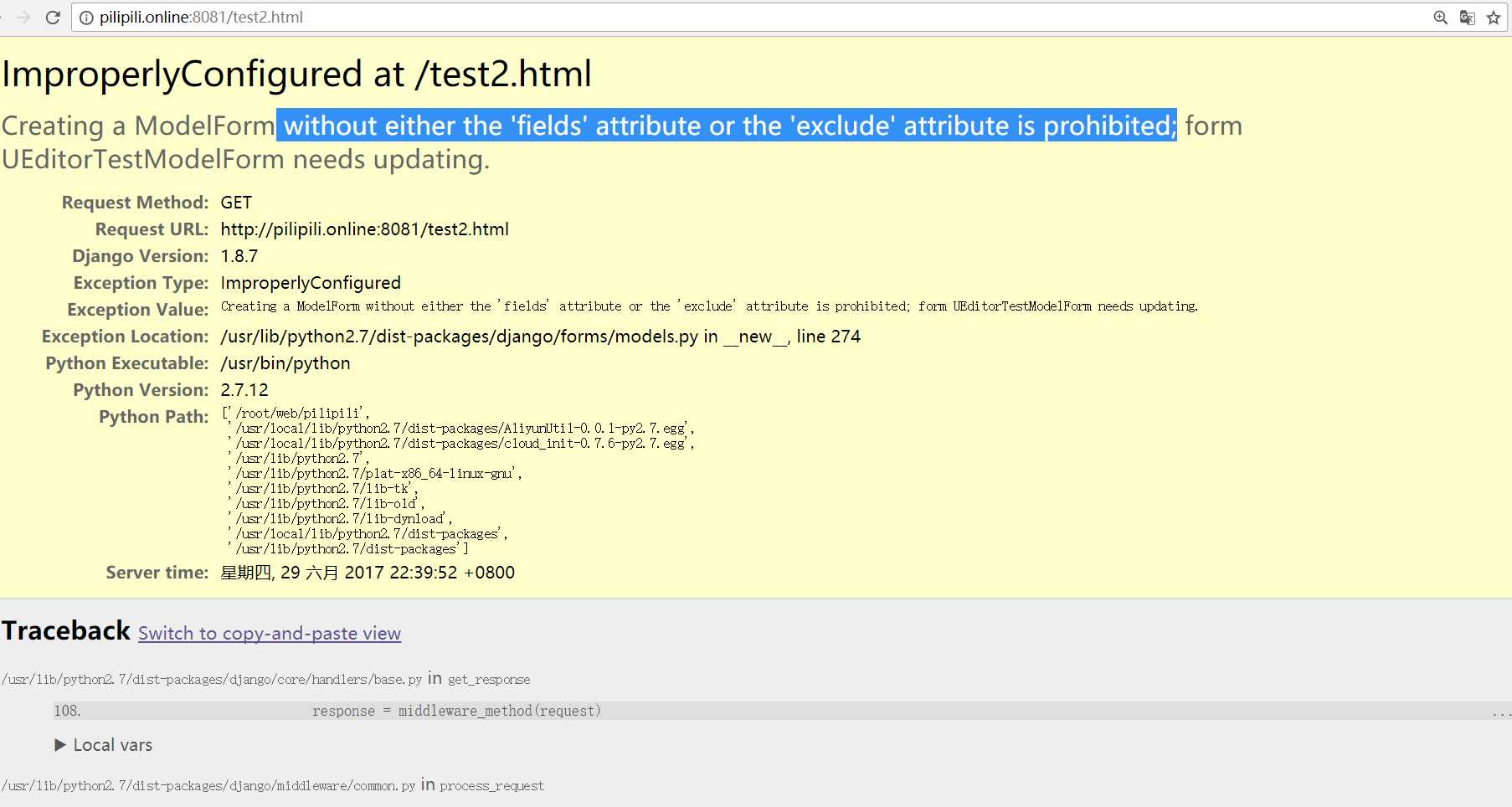Open the translate page icon

[1467, 18]
